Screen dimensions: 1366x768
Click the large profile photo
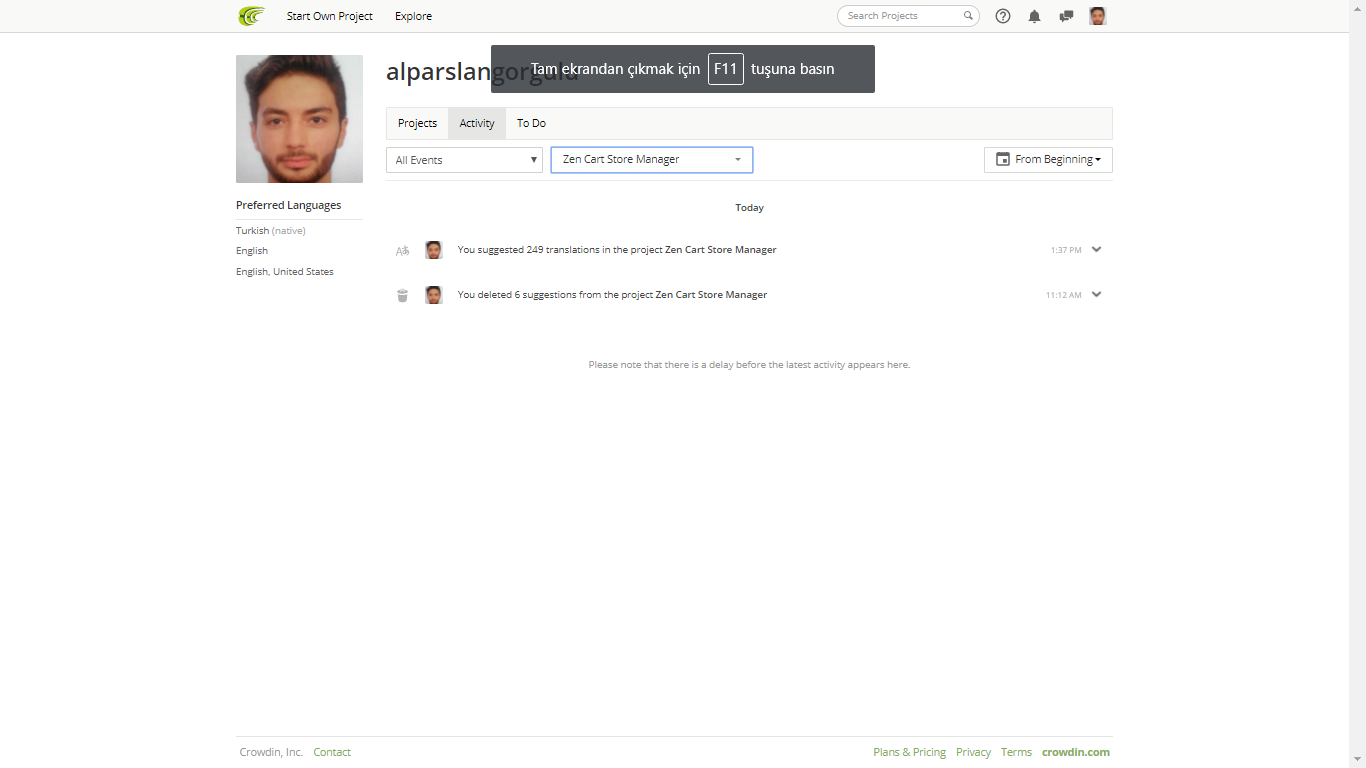(299, 119)
